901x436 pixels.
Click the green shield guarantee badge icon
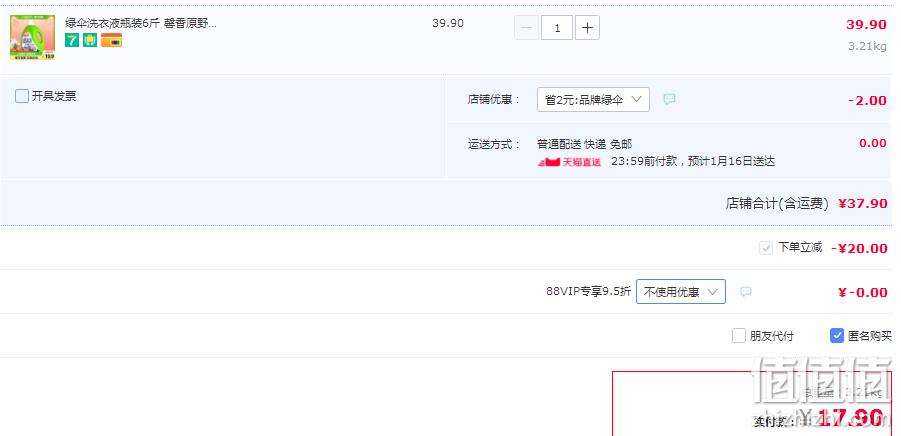tap(90, 40)
